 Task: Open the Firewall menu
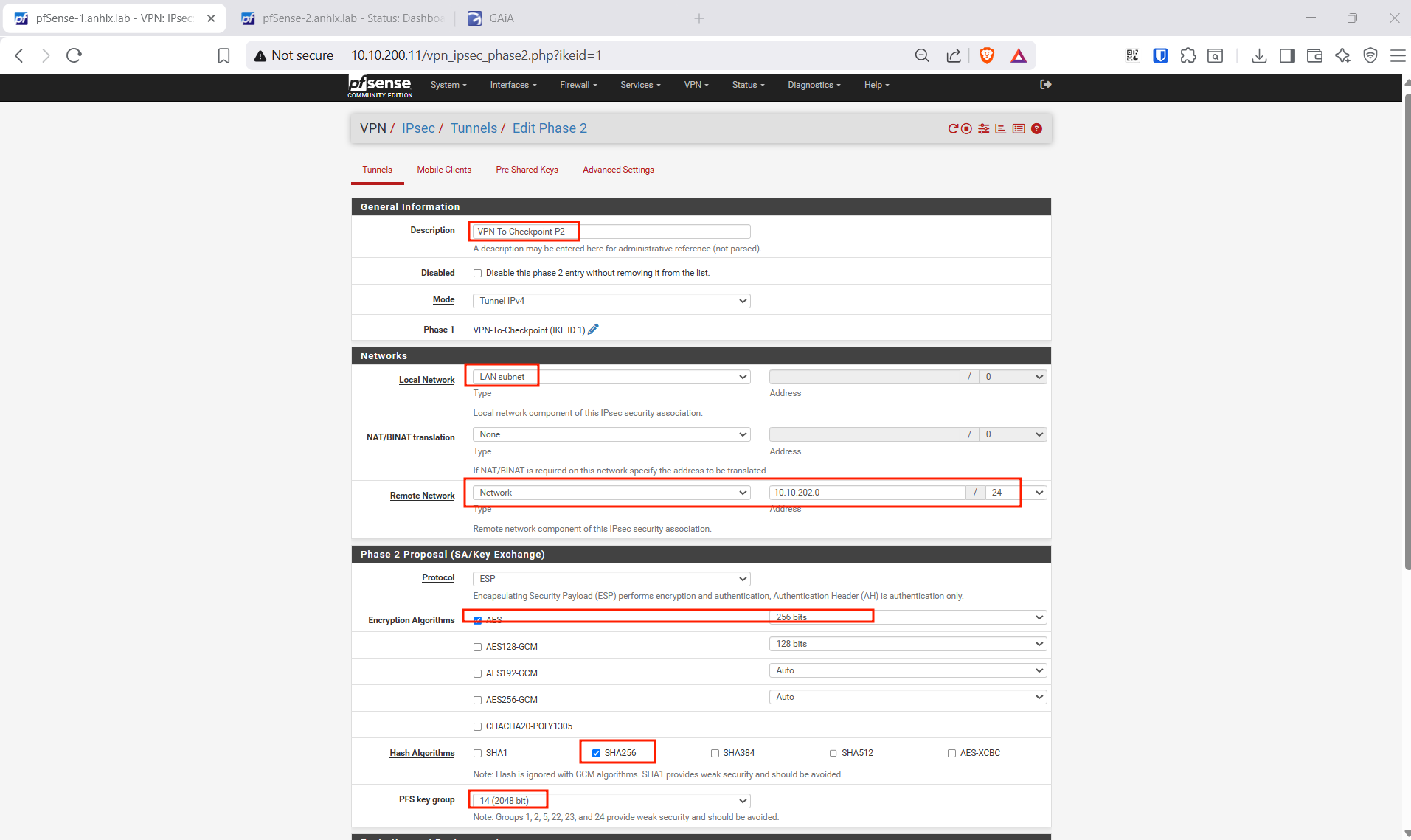pos(578,85)
